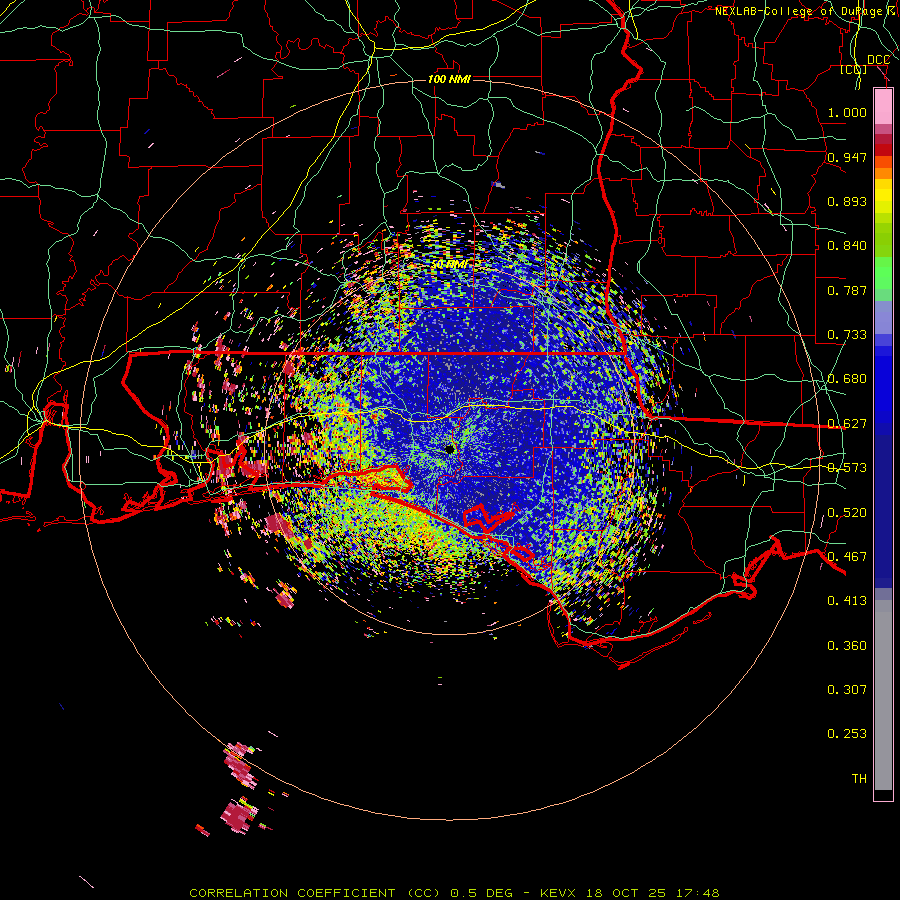Click the black radar site dot
Image resolution: width=900 pixels, height=900 pixels.
tap(451, 449)
